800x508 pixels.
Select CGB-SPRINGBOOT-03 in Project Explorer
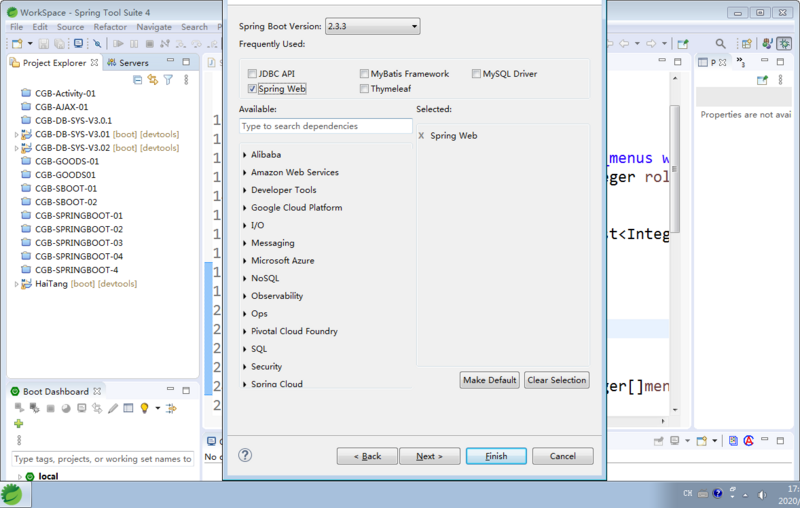click(x=79, y=243)
